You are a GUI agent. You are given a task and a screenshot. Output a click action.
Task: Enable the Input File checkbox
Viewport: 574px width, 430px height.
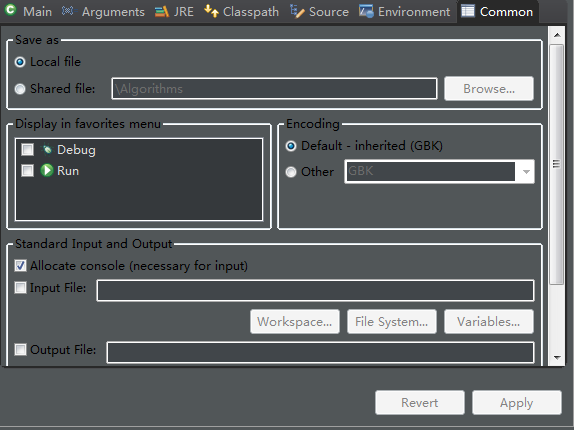20,288
